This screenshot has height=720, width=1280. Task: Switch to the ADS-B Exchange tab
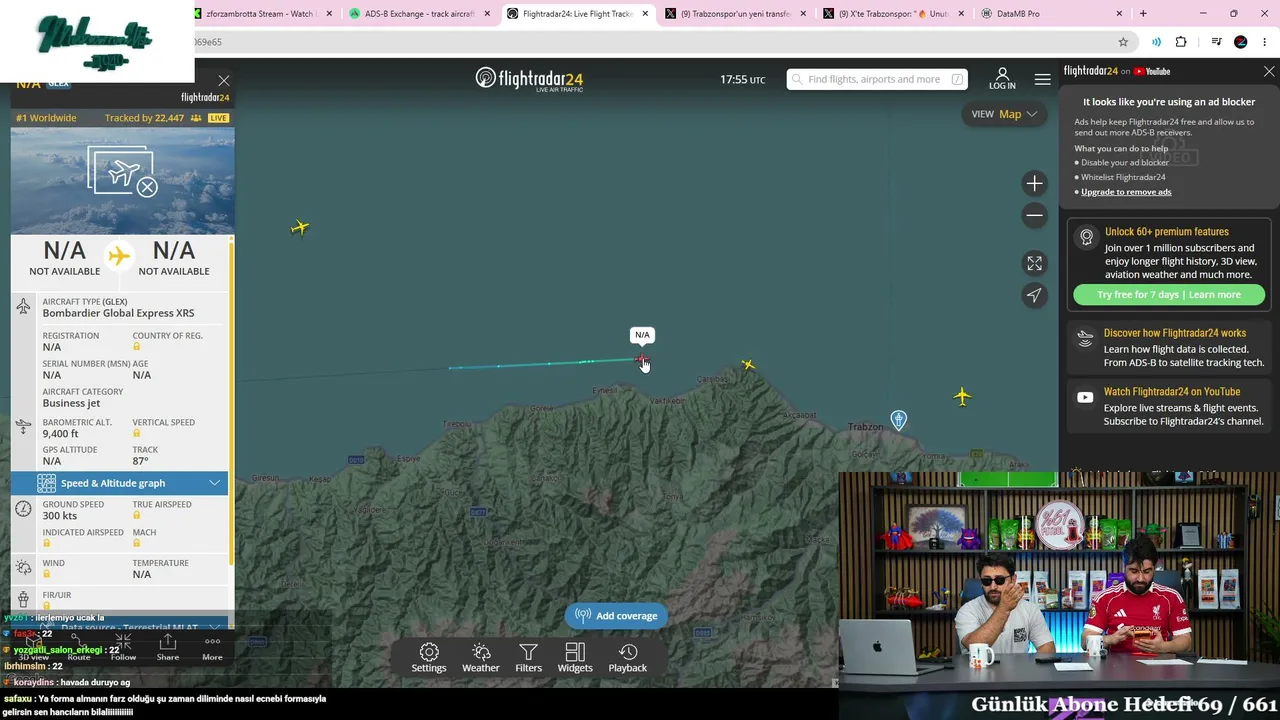click(x=419, y=14)
